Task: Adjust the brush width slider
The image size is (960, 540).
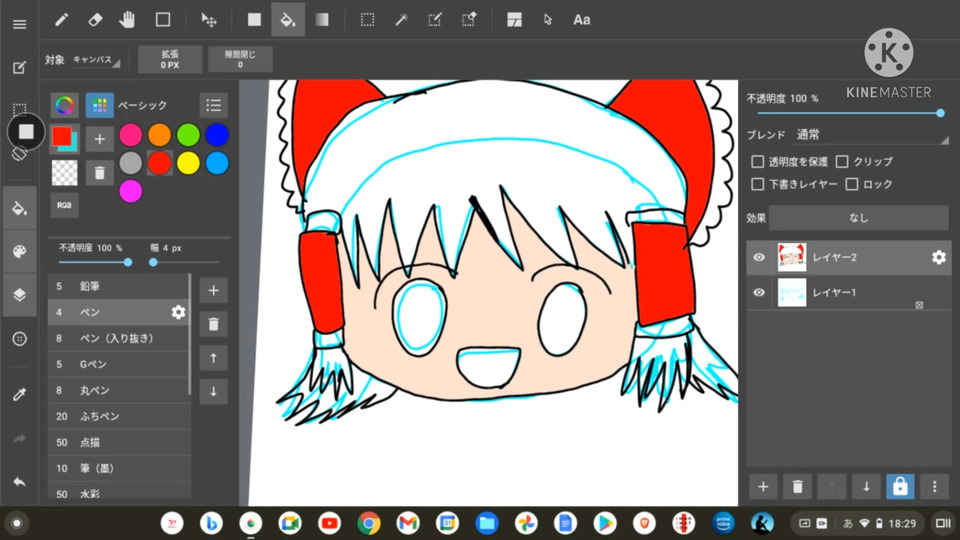Action: point(184,263)
